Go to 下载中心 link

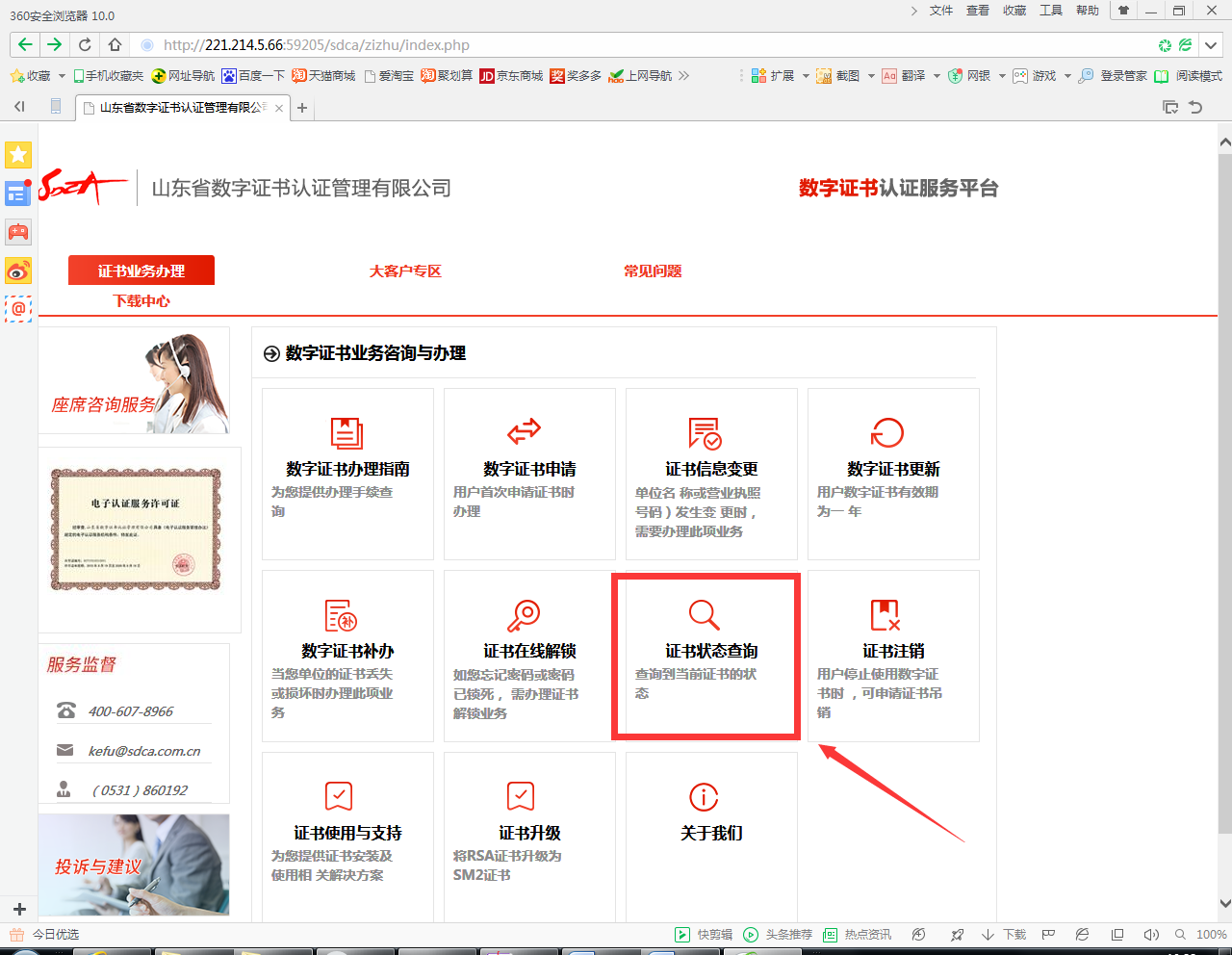point(141,301)
